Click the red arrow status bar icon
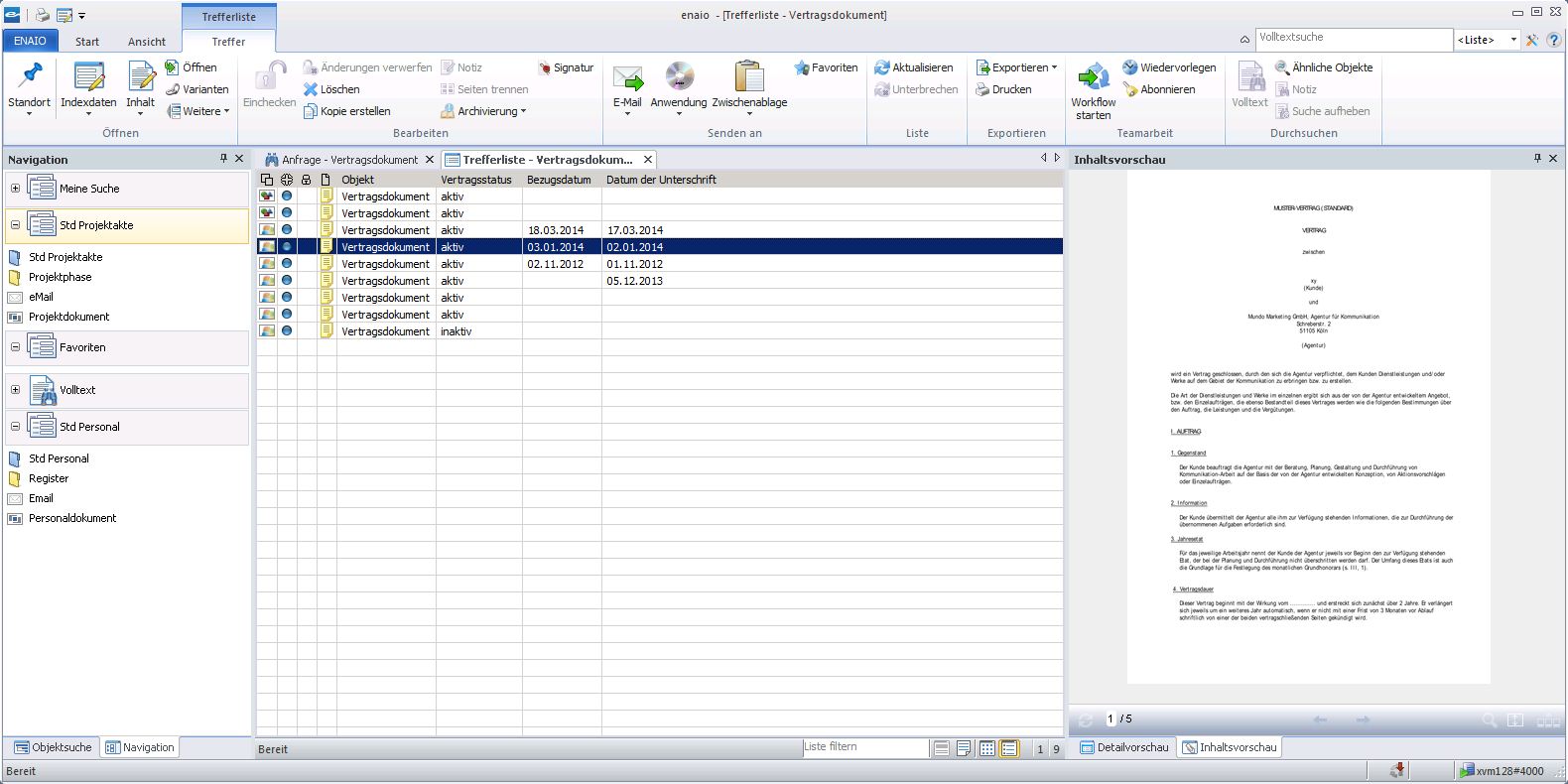This screenshot has height=784, width=1568. [1397, 770]
